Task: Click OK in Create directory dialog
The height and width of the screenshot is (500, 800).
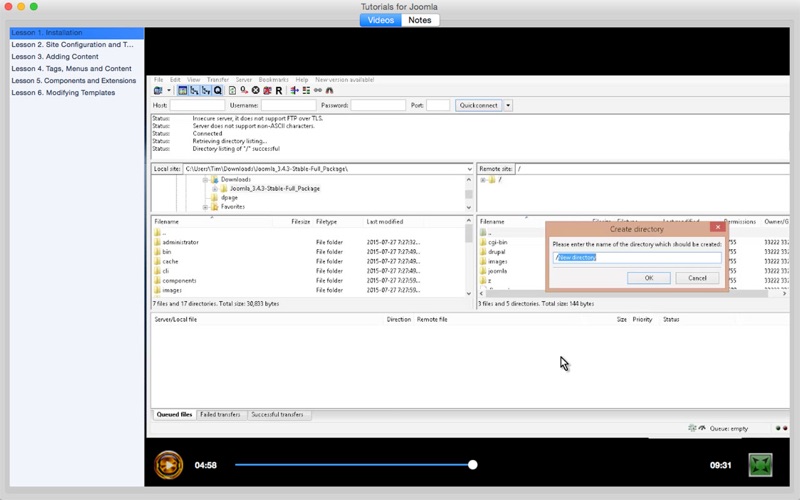Action: click(x=649, y=278)
